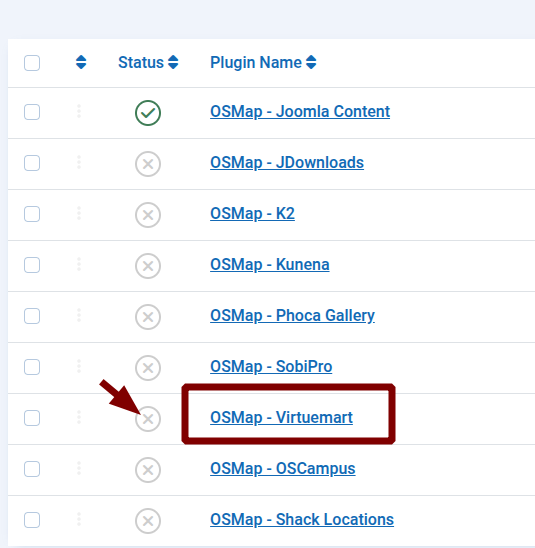Click drag handle of Virtuemart row
Image resolution: width=535 pixels, height=548 pixels.
point(79,417)
